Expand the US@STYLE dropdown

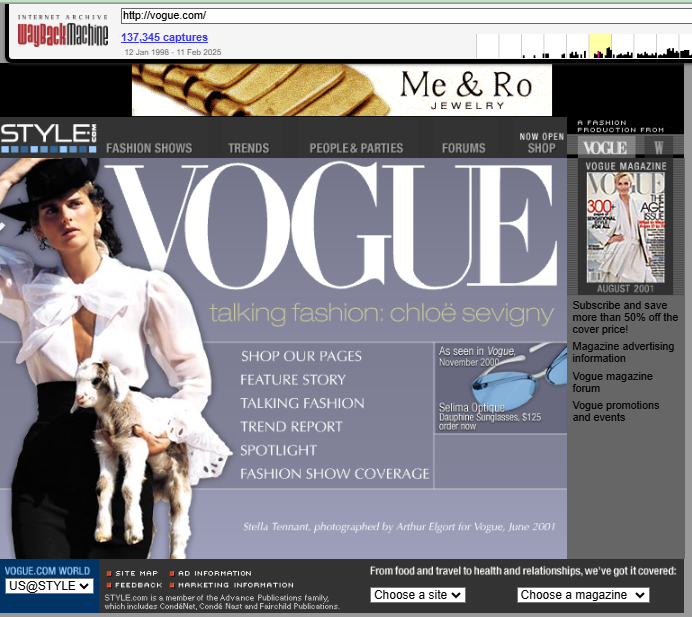coord(49,586)
